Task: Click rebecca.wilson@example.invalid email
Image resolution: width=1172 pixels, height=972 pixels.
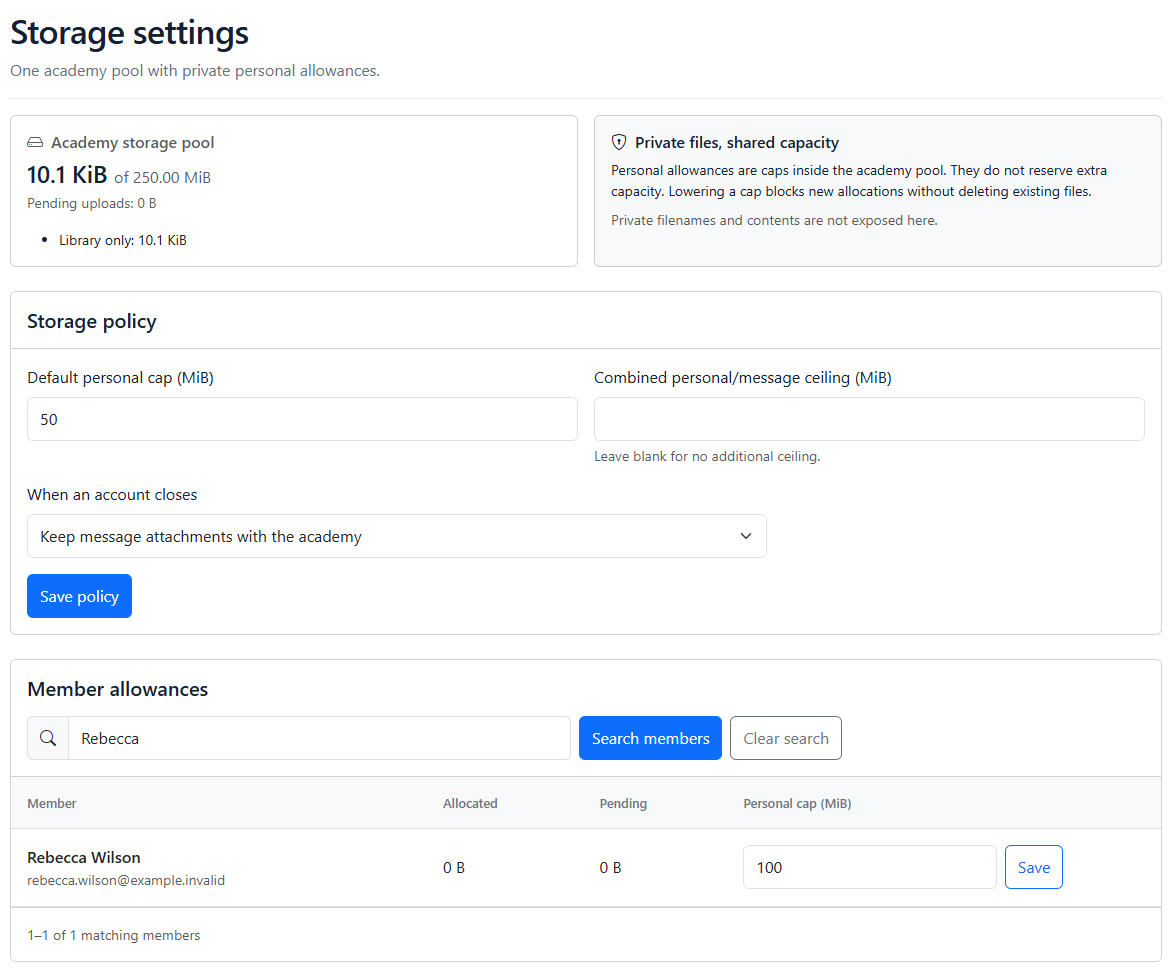Action: coord(126,881)
